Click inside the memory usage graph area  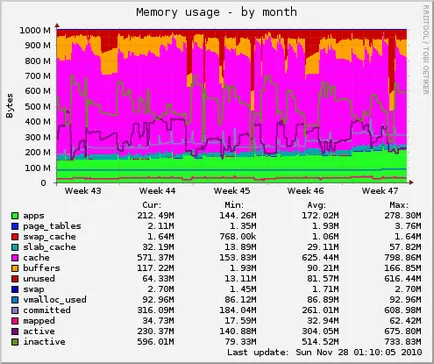click(x=232, y=106)
